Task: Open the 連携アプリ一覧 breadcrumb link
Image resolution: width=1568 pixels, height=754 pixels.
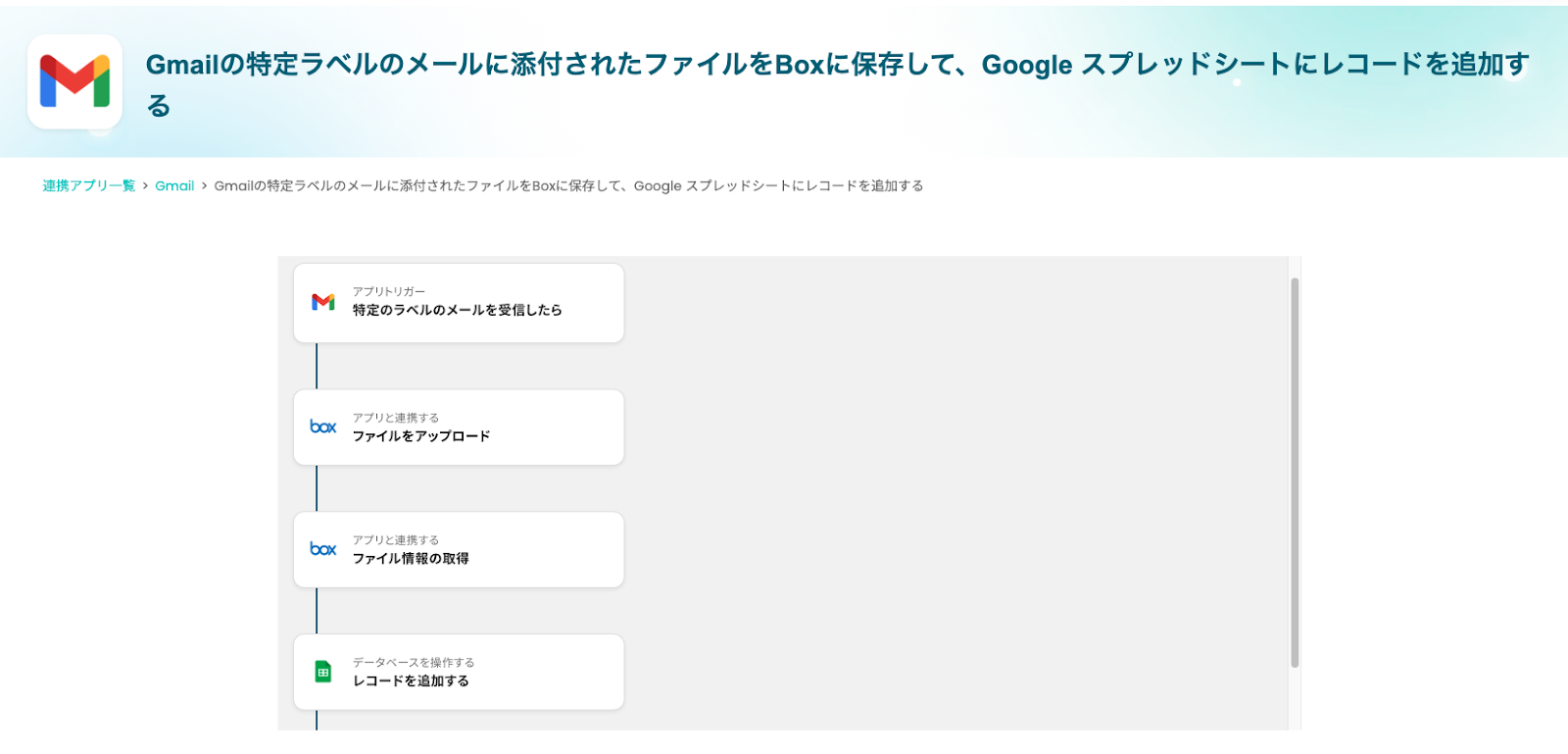Action: click(88, 186)
